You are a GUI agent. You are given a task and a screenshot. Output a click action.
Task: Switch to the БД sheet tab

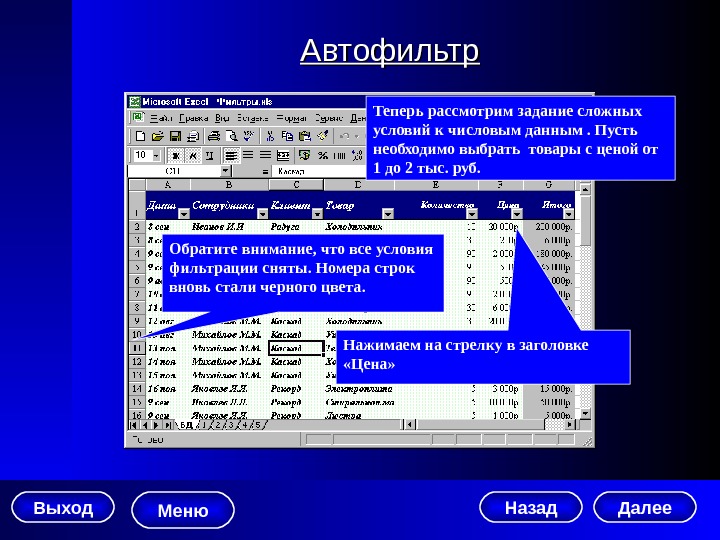click(186, 425)
